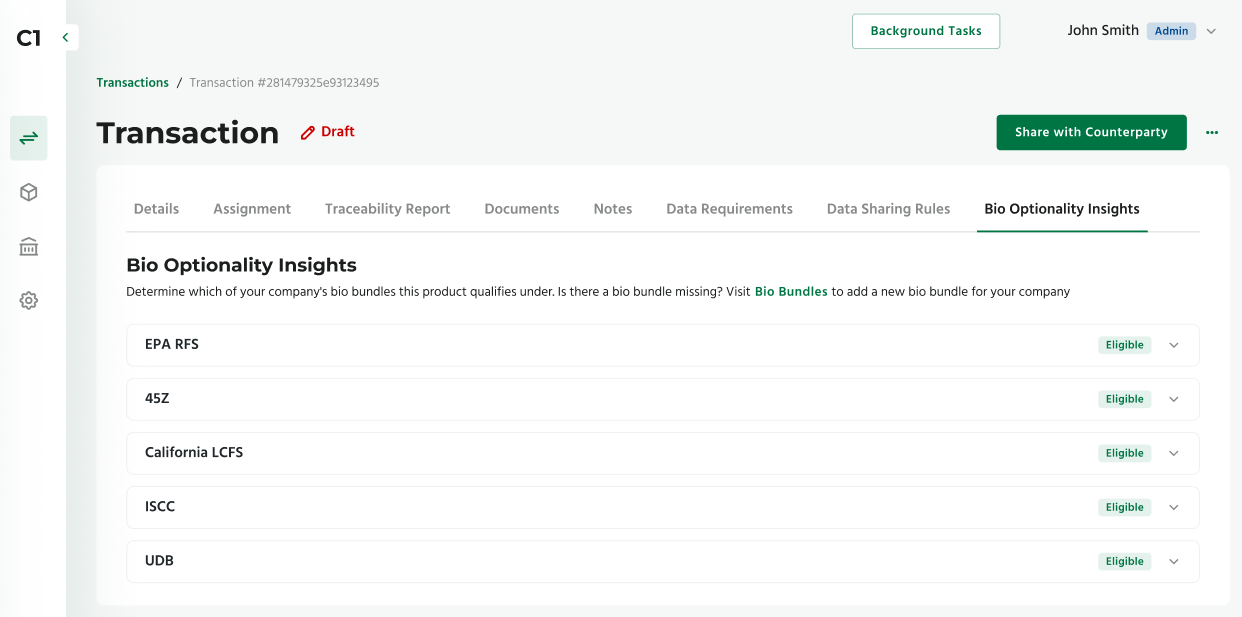The height and width of the screenshot is (617, 1242).
Task: Click the Draft pencil status icon
Action: pyautogui.click(x=308, y=132)
